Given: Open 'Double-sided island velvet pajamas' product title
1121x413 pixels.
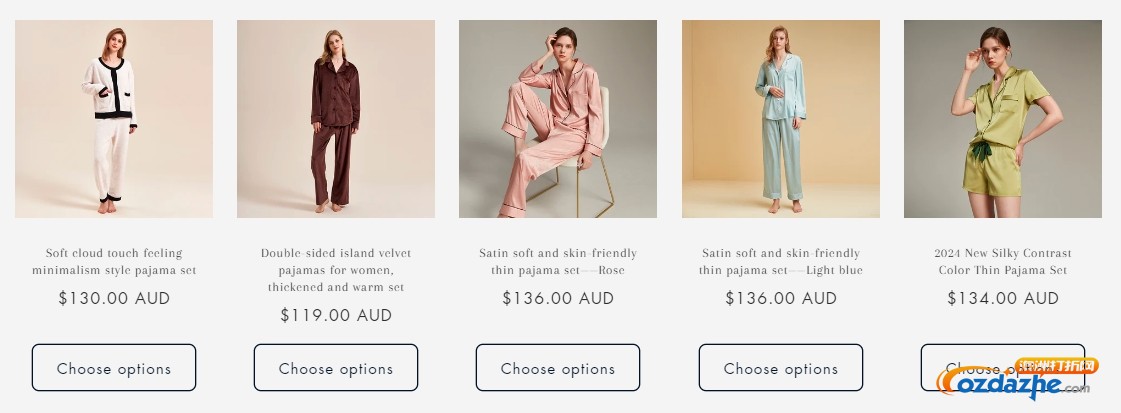Looking at the screenshot, I should [x=336, y=270].
